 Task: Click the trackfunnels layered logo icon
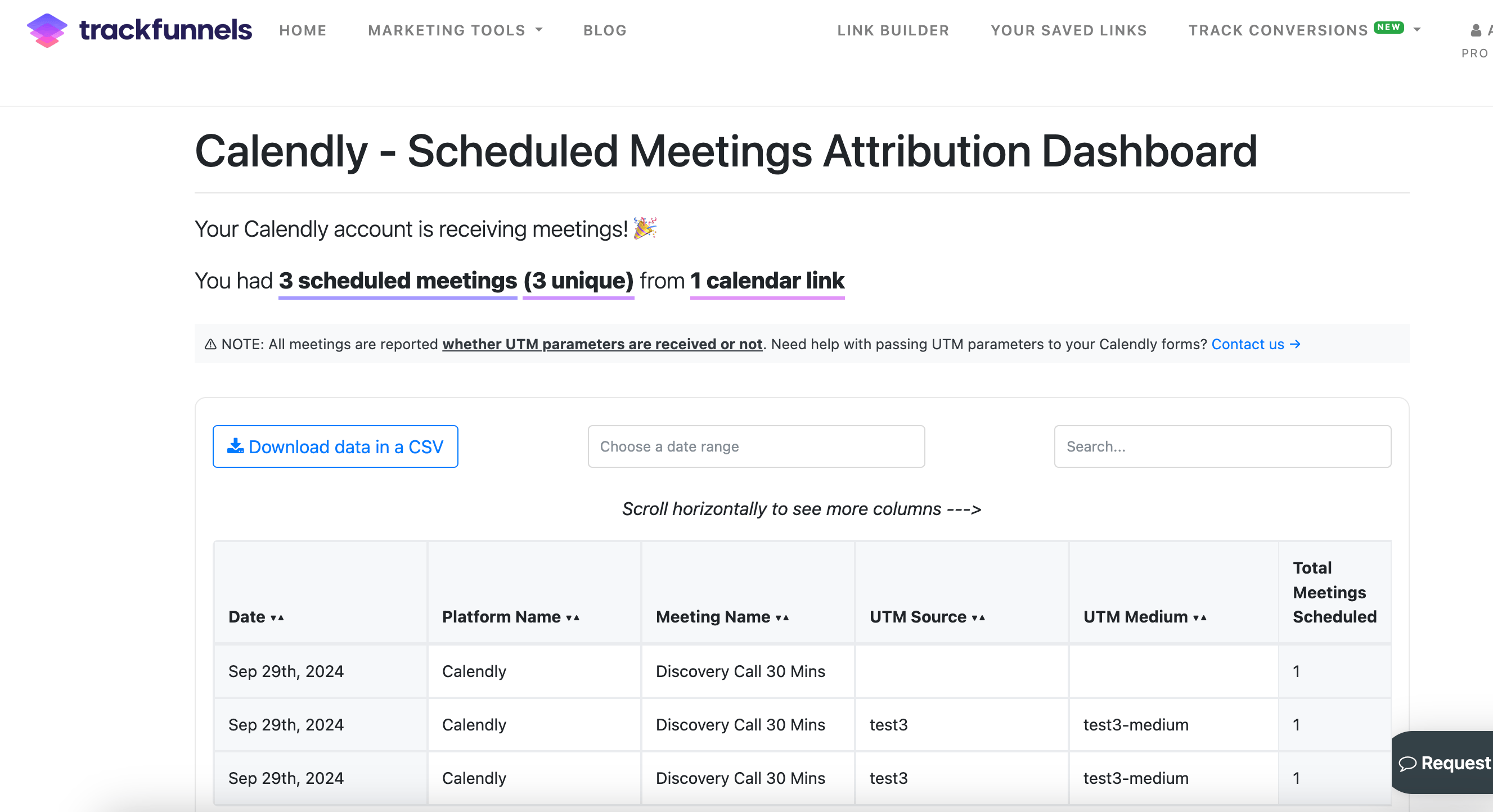coord(47,30)
